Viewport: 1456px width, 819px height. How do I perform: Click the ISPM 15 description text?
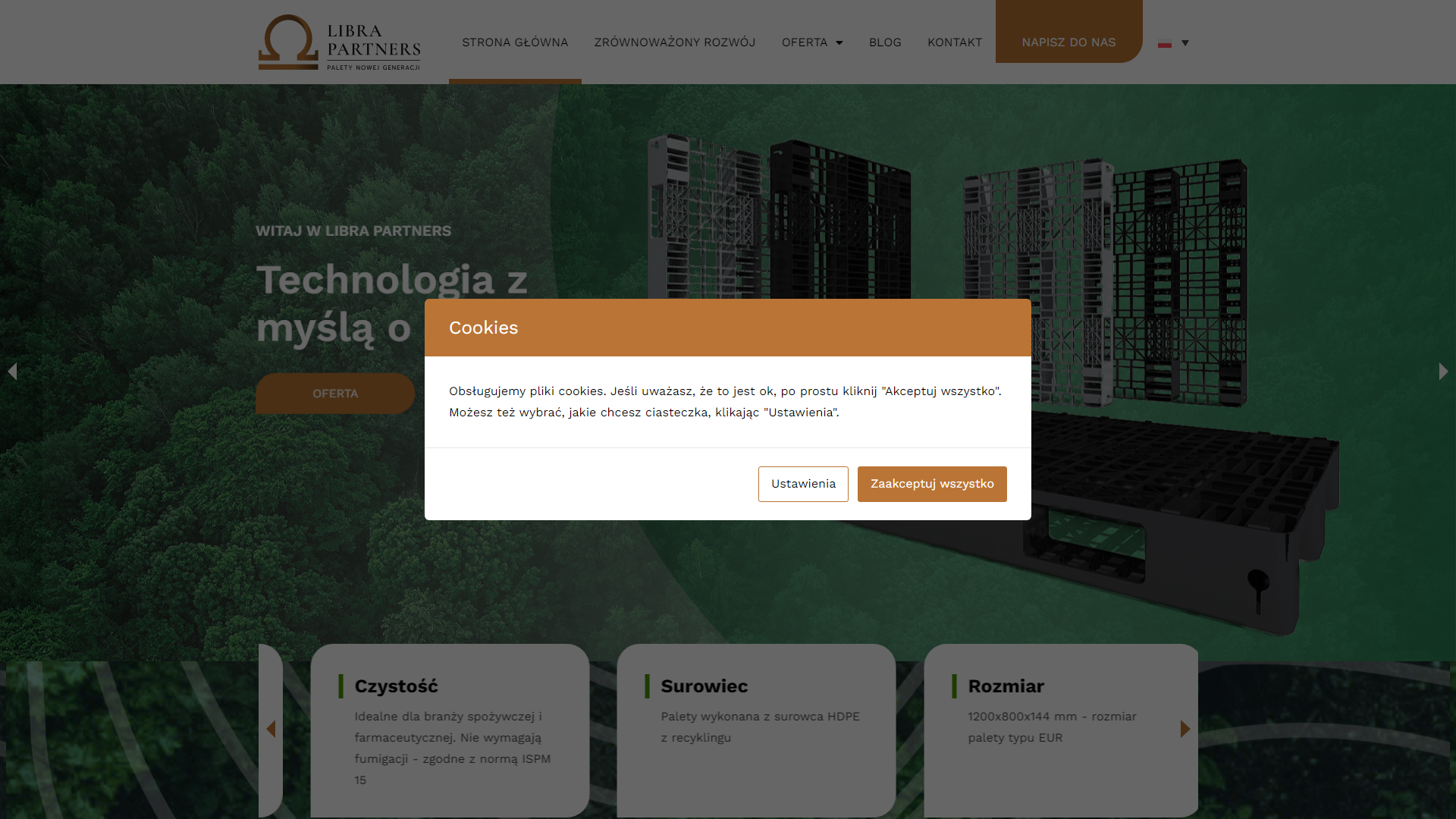click(x=453, y=748)
